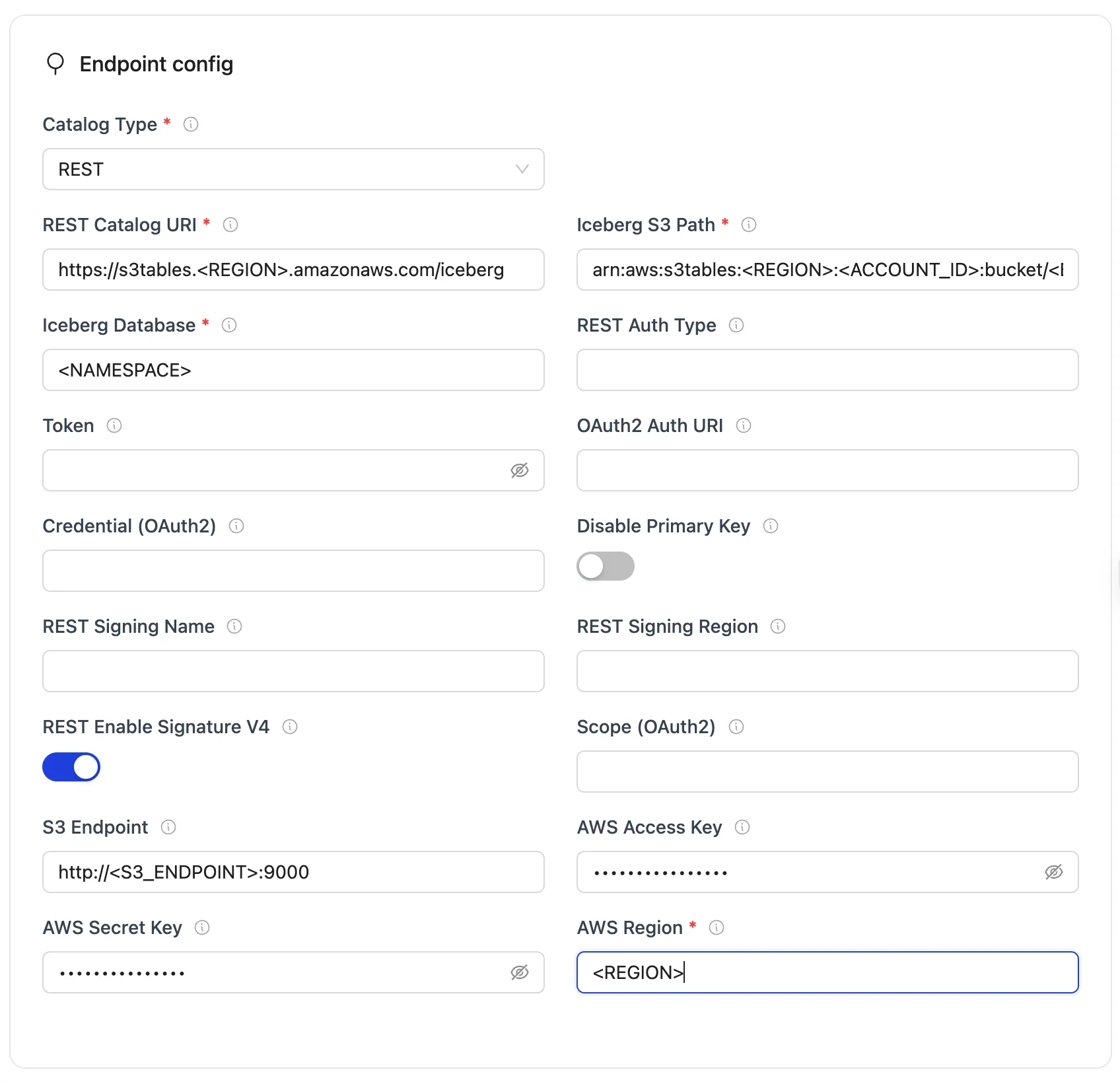Open the Catalog Type dropdown
Image resolution: width=1120 pixels, height=1082 pixels.
[x=293, y=169]
